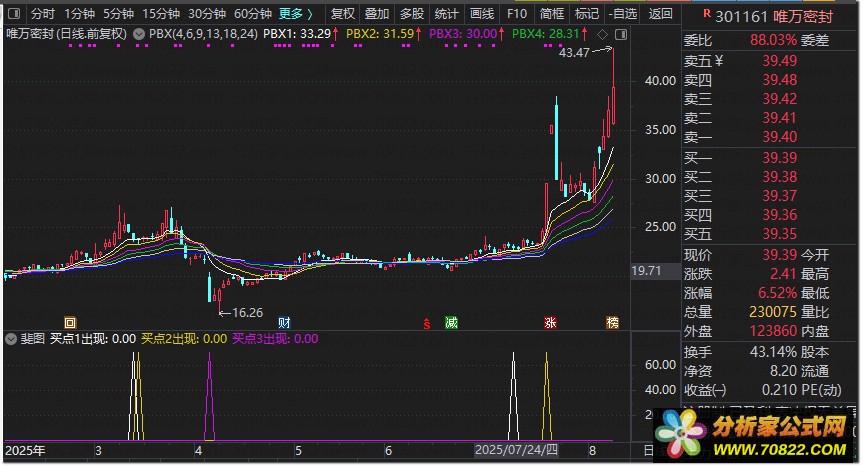Select the 5分钟 period tab
The height and width of the screenshot is (466, 863).
[x=118, y=14]
